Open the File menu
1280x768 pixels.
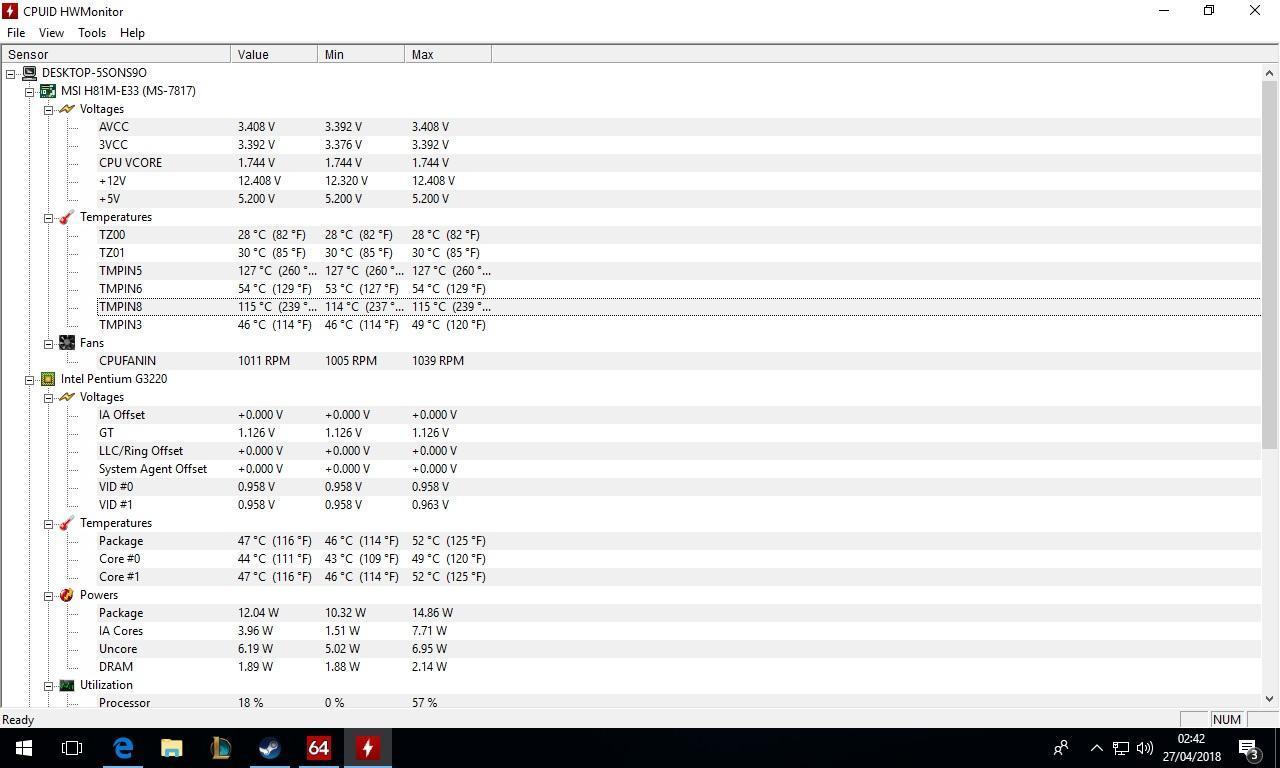(16, 33)
